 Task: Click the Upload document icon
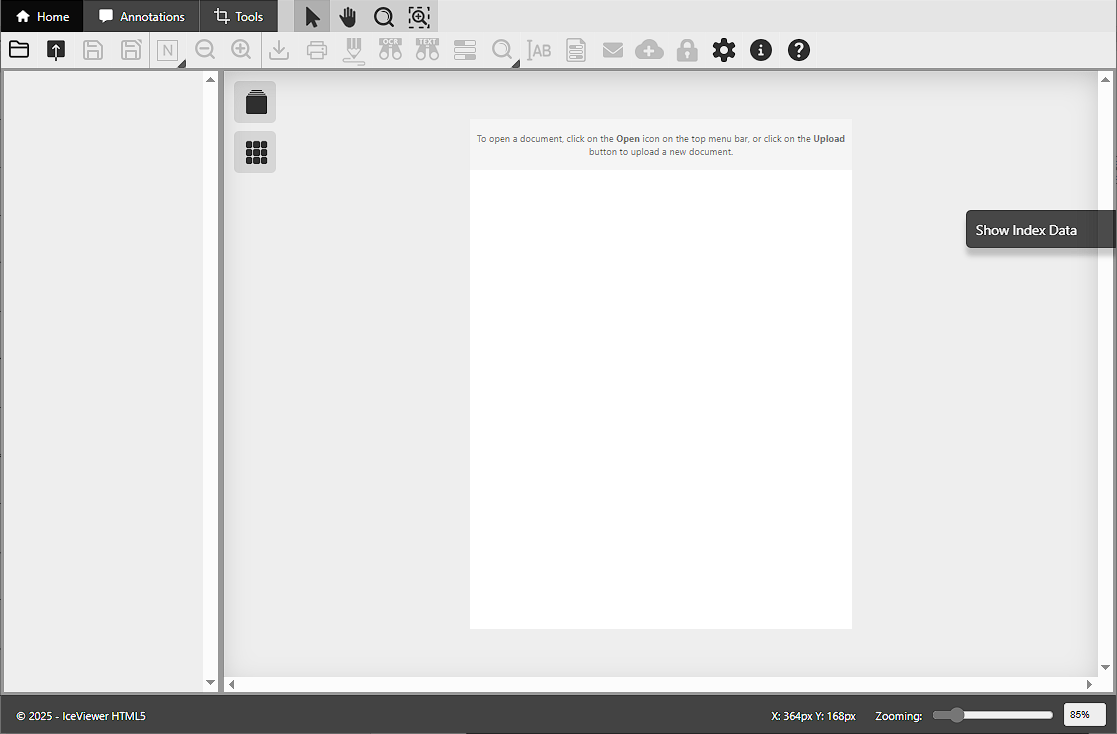point(56,50)
